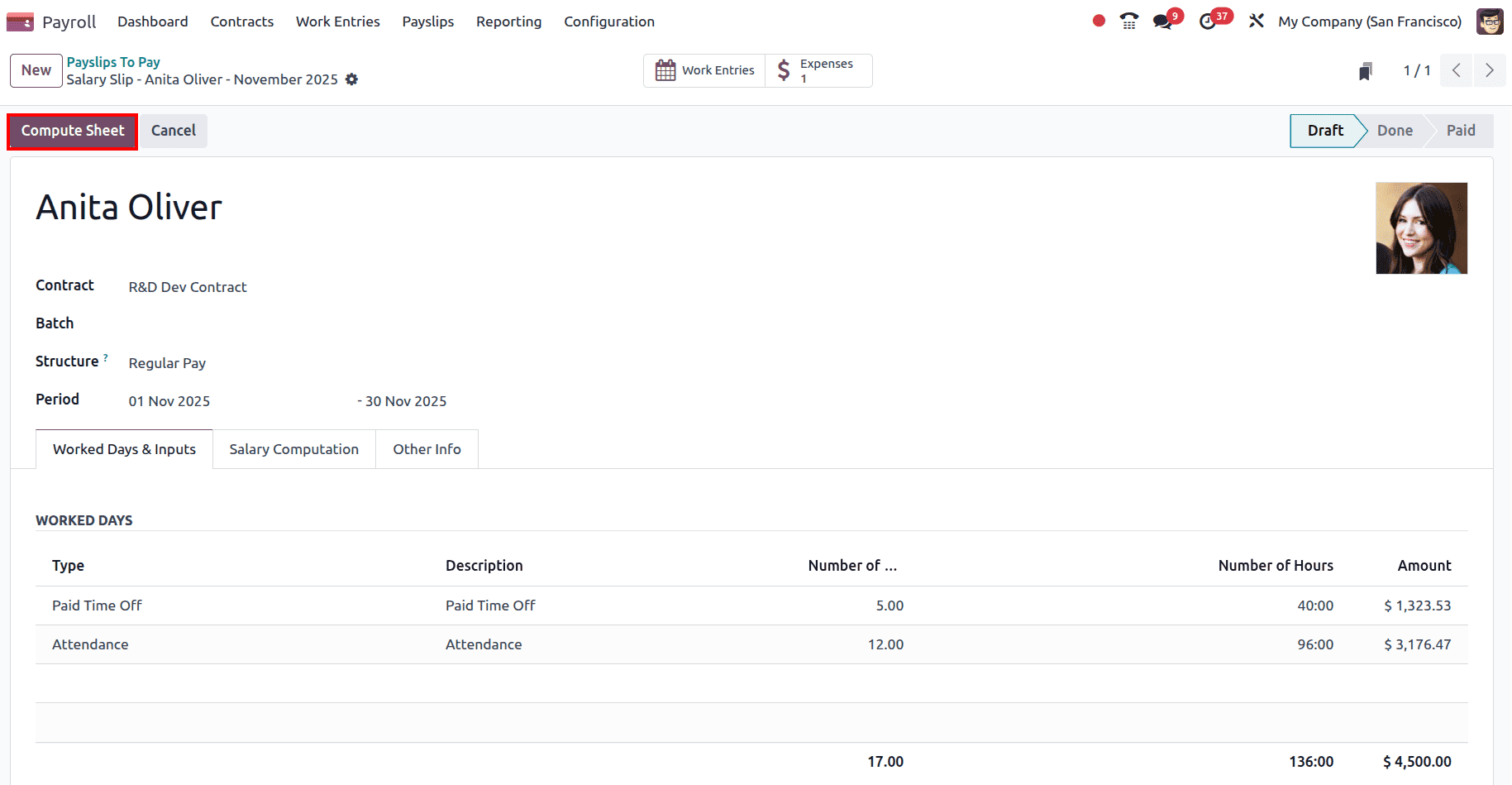Click the previous record arrow
Screen dimensions: 1512x785
pos(1456,70)
